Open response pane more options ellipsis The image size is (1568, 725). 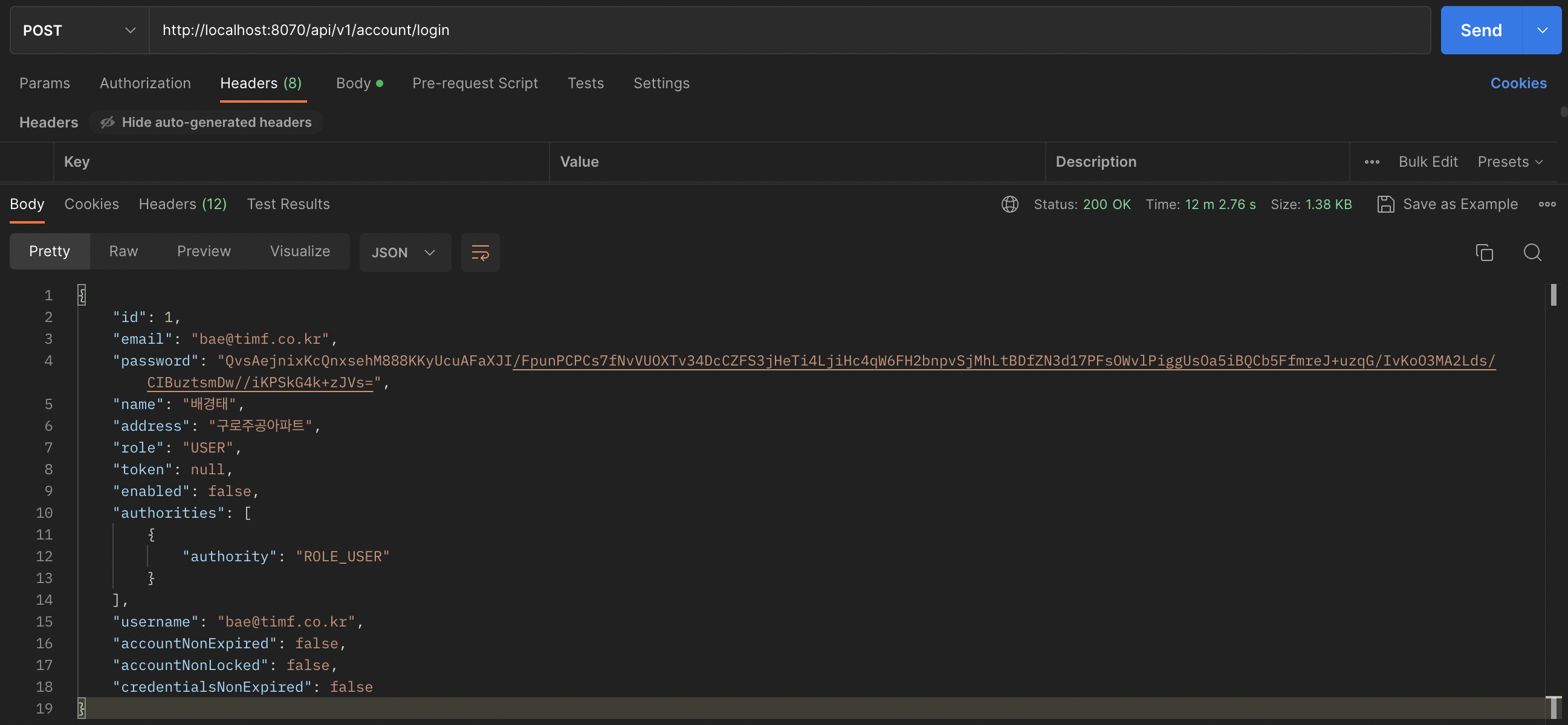pos(1547,204)
